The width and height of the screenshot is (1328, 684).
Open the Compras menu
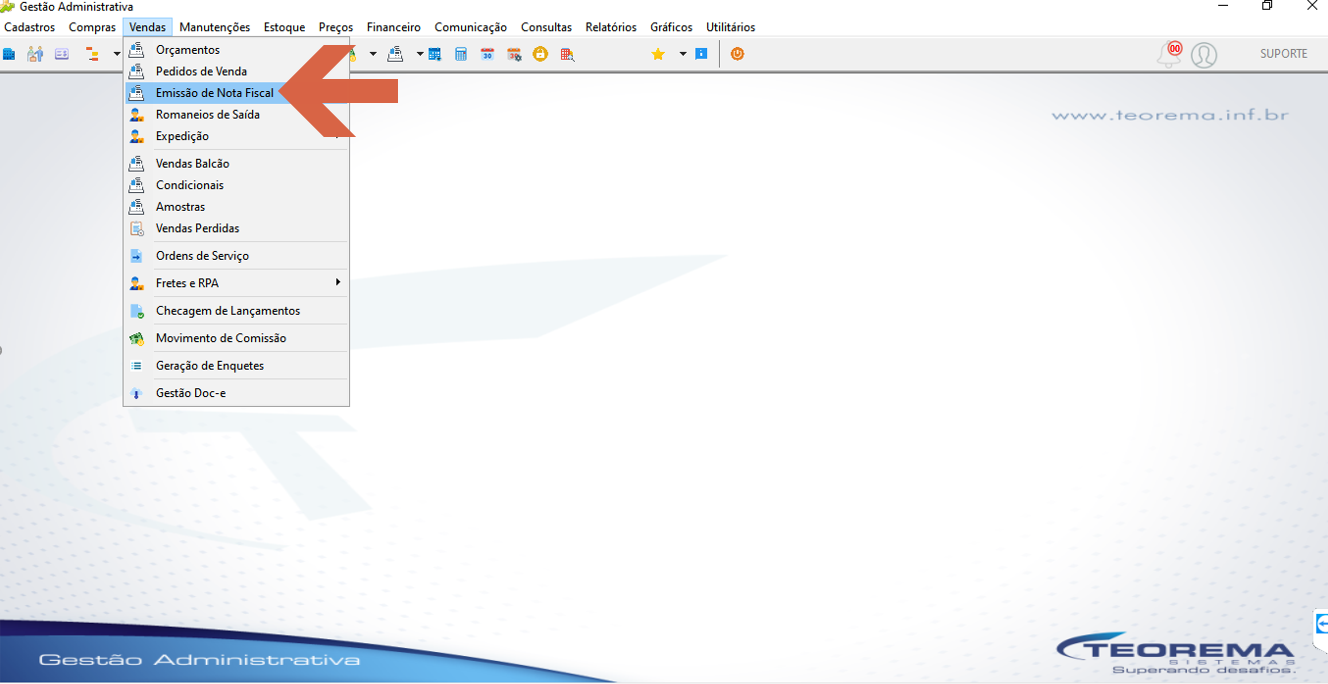[92, 27]
